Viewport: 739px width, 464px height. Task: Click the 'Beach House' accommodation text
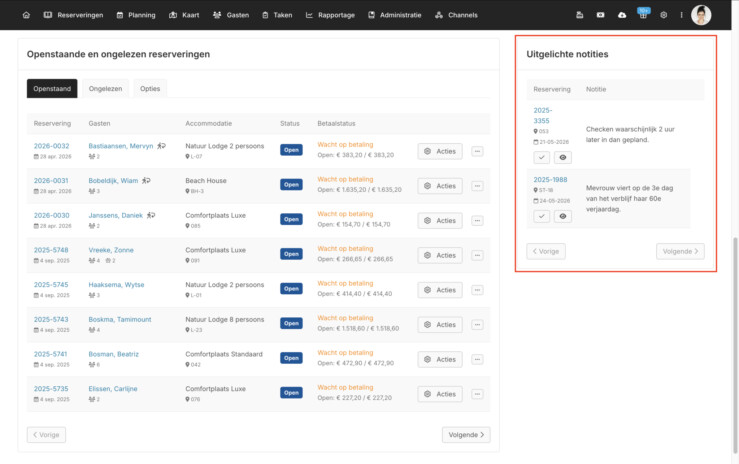(x=205, y=180)
